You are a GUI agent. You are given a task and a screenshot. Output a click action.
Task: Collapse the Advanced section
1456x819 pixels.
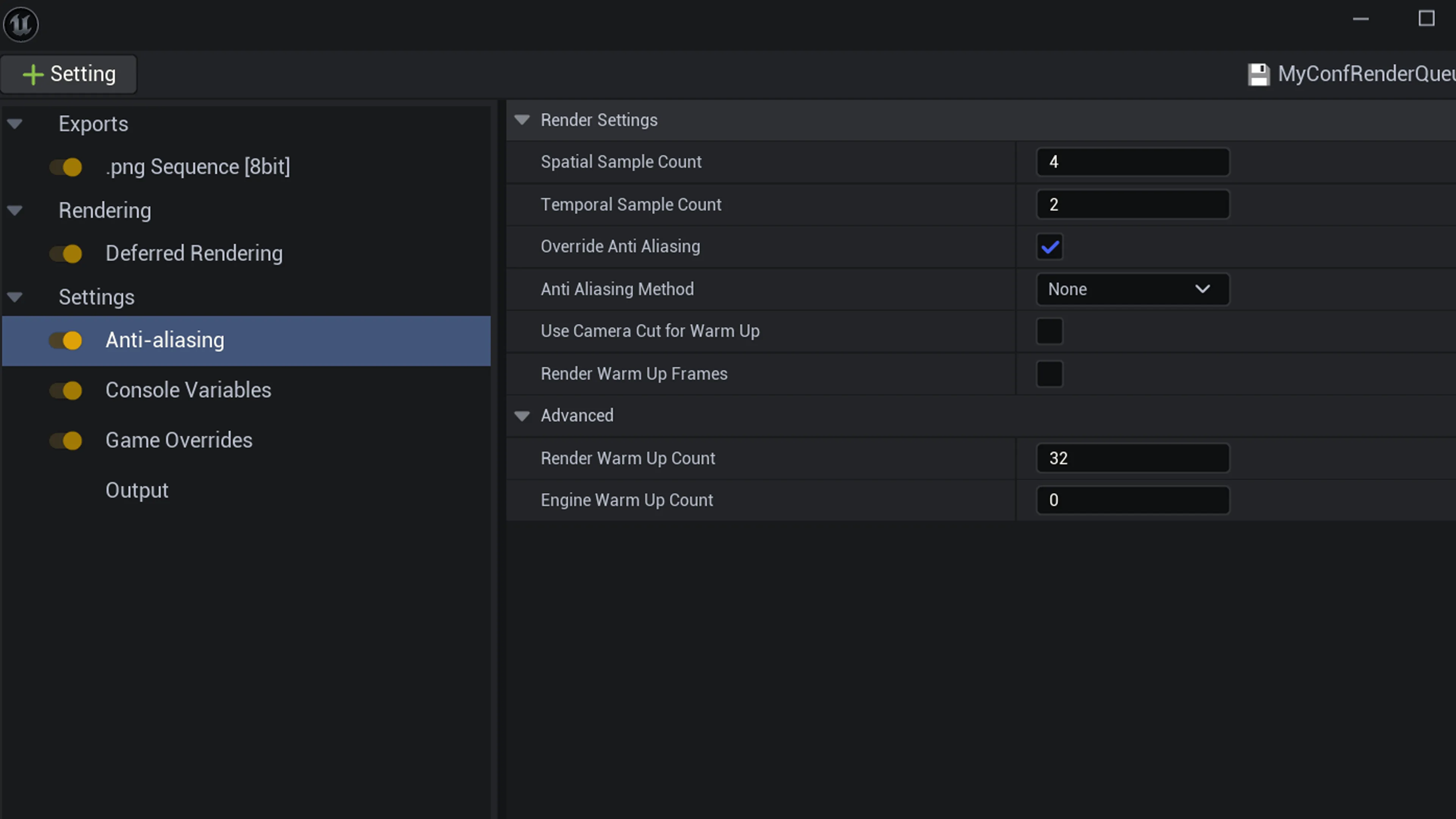point(522,416)
